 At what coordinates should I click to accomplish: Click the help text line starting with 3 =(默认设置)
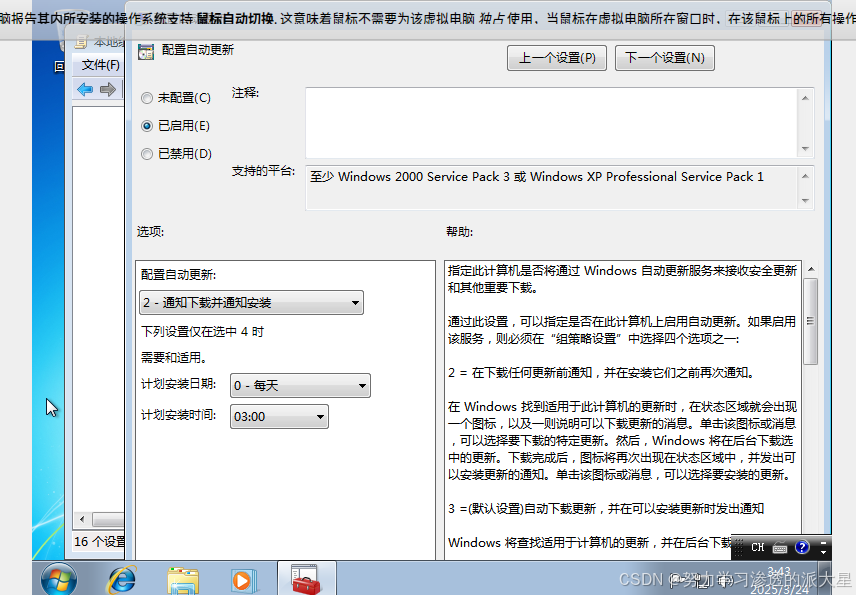606,509
